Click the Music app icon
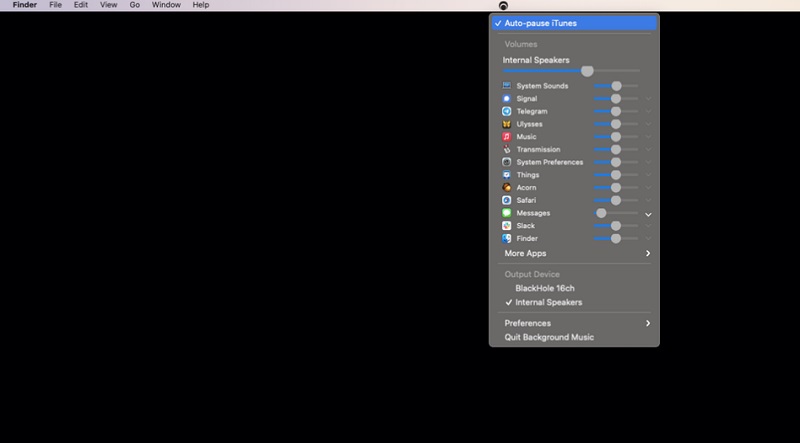Viewport: 800px width, 443px height. pos(507,137)
